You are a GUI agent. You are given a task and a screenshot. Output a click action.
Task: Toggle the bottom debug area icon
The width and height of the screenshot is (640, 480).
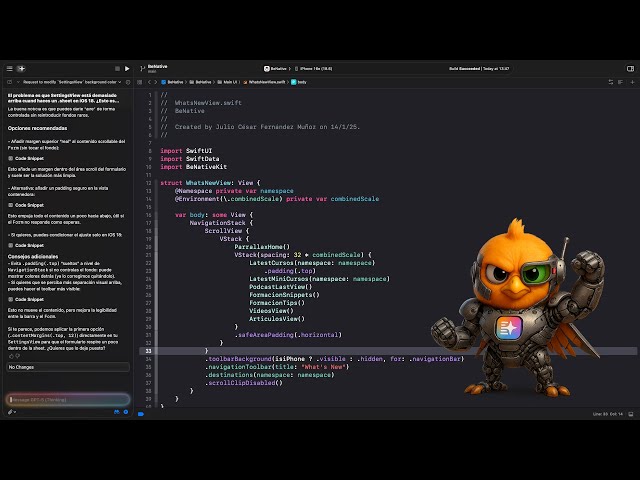pyautogui.click(x=631, y=414)
